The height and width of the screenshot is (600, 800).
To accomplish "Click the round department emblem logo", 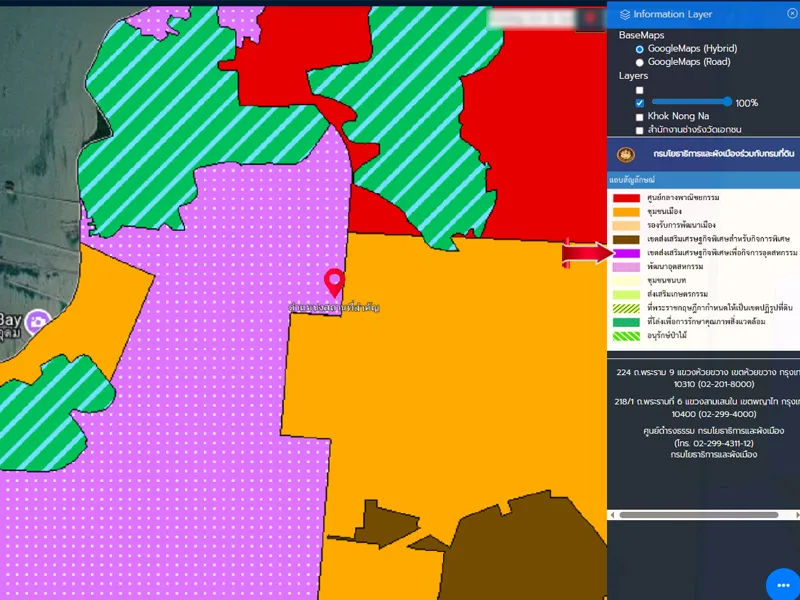I will pos(626,155).
